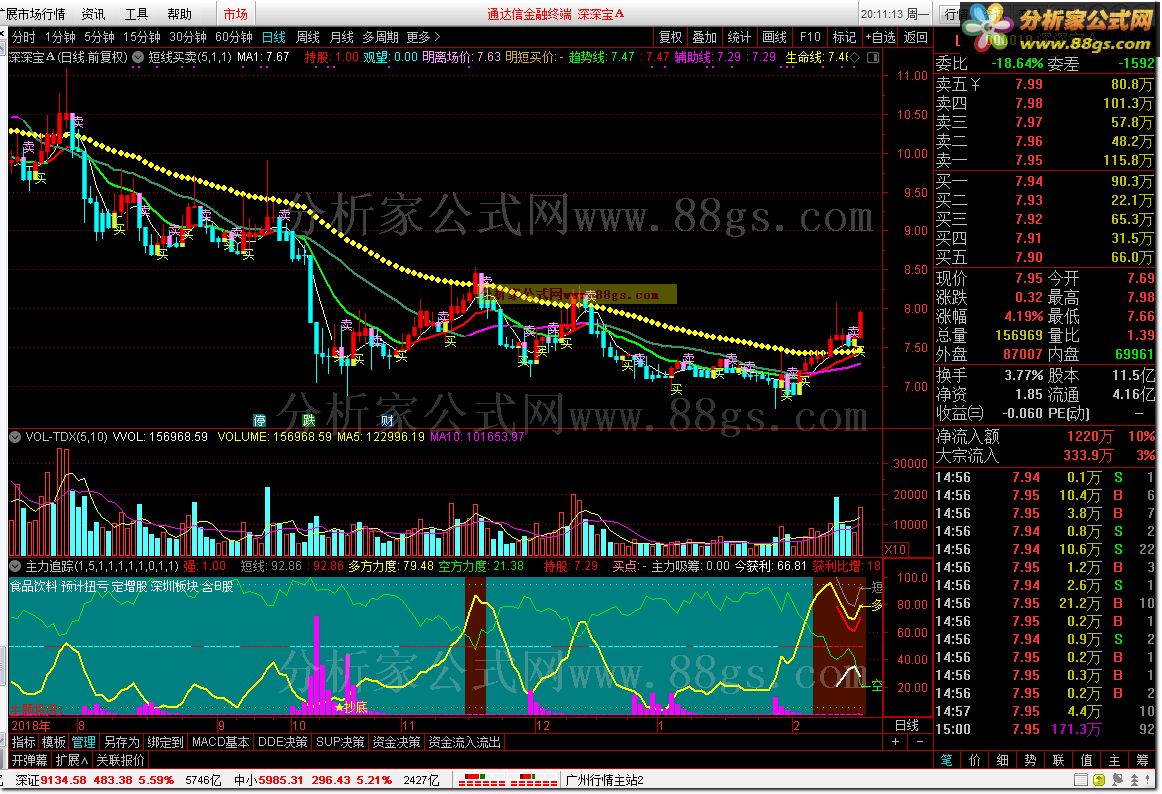Open the 短线买卖 indicator dropdown circle

[x=138, y=57]
